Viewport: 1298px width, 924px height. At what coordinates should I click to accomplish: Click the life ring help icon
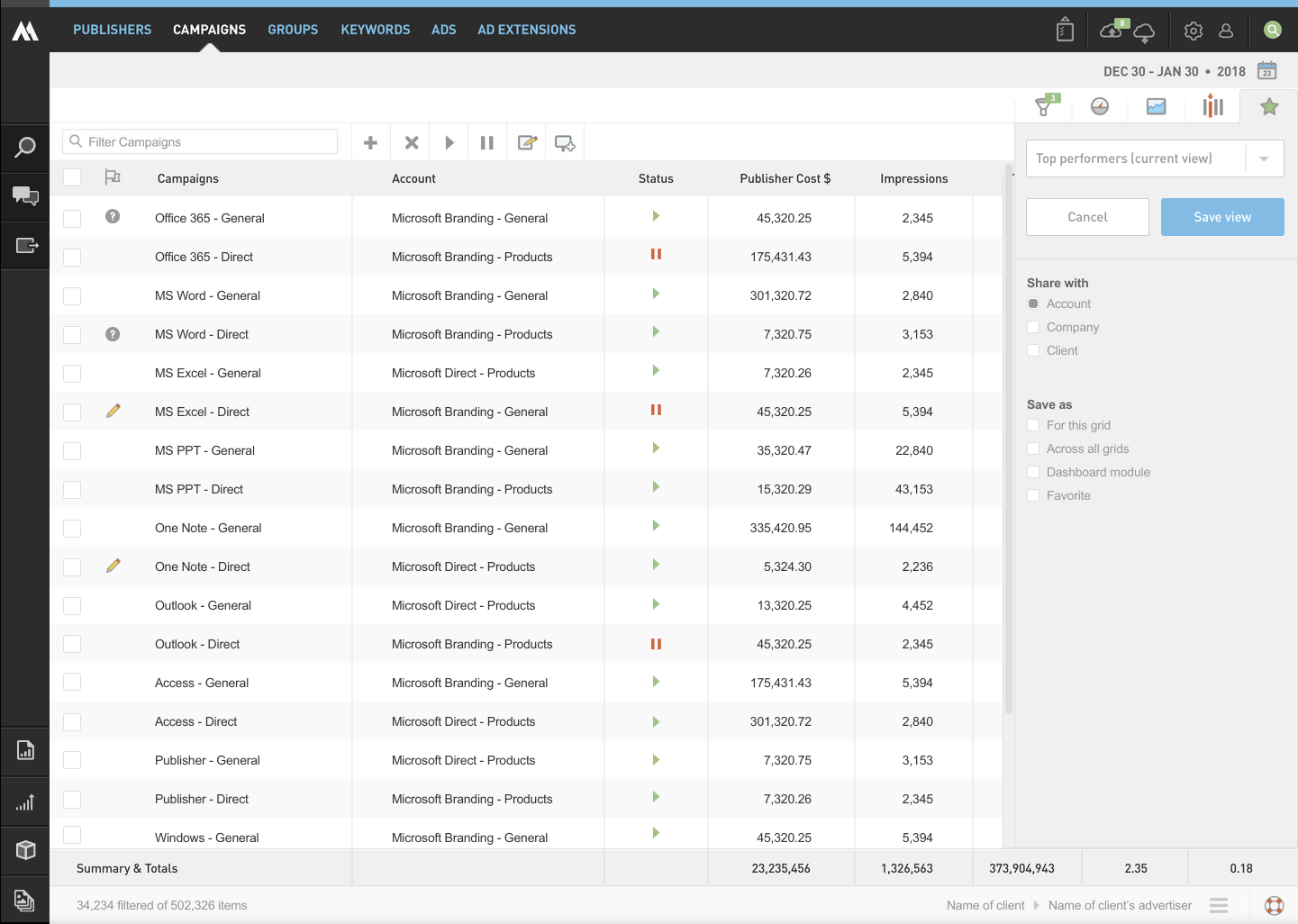pyautogui.click(x=1274, y=905)
